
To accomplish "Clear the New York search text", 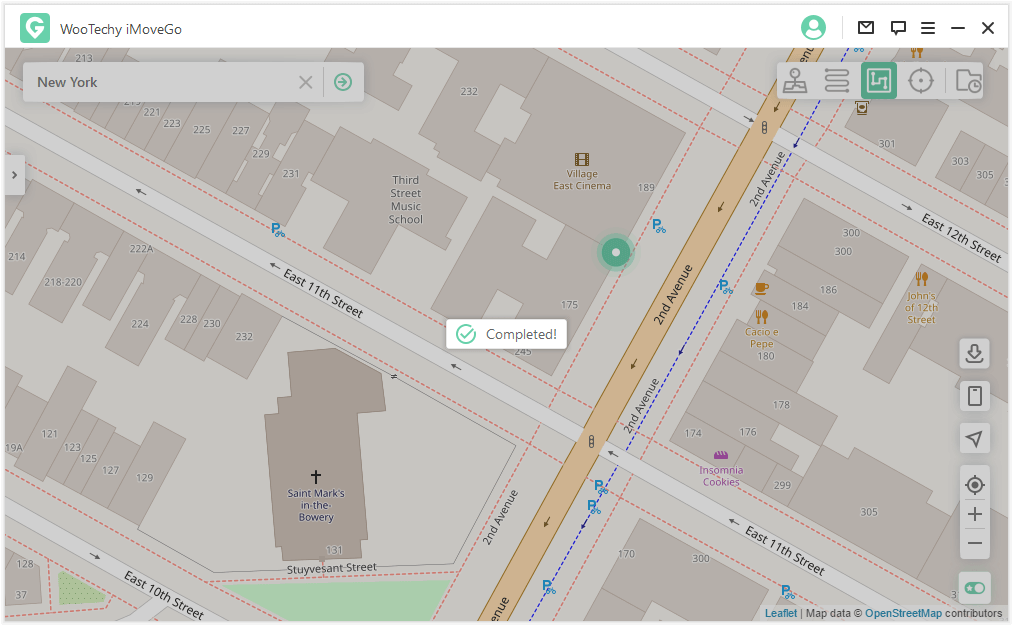I will click(x=306, y=82).
